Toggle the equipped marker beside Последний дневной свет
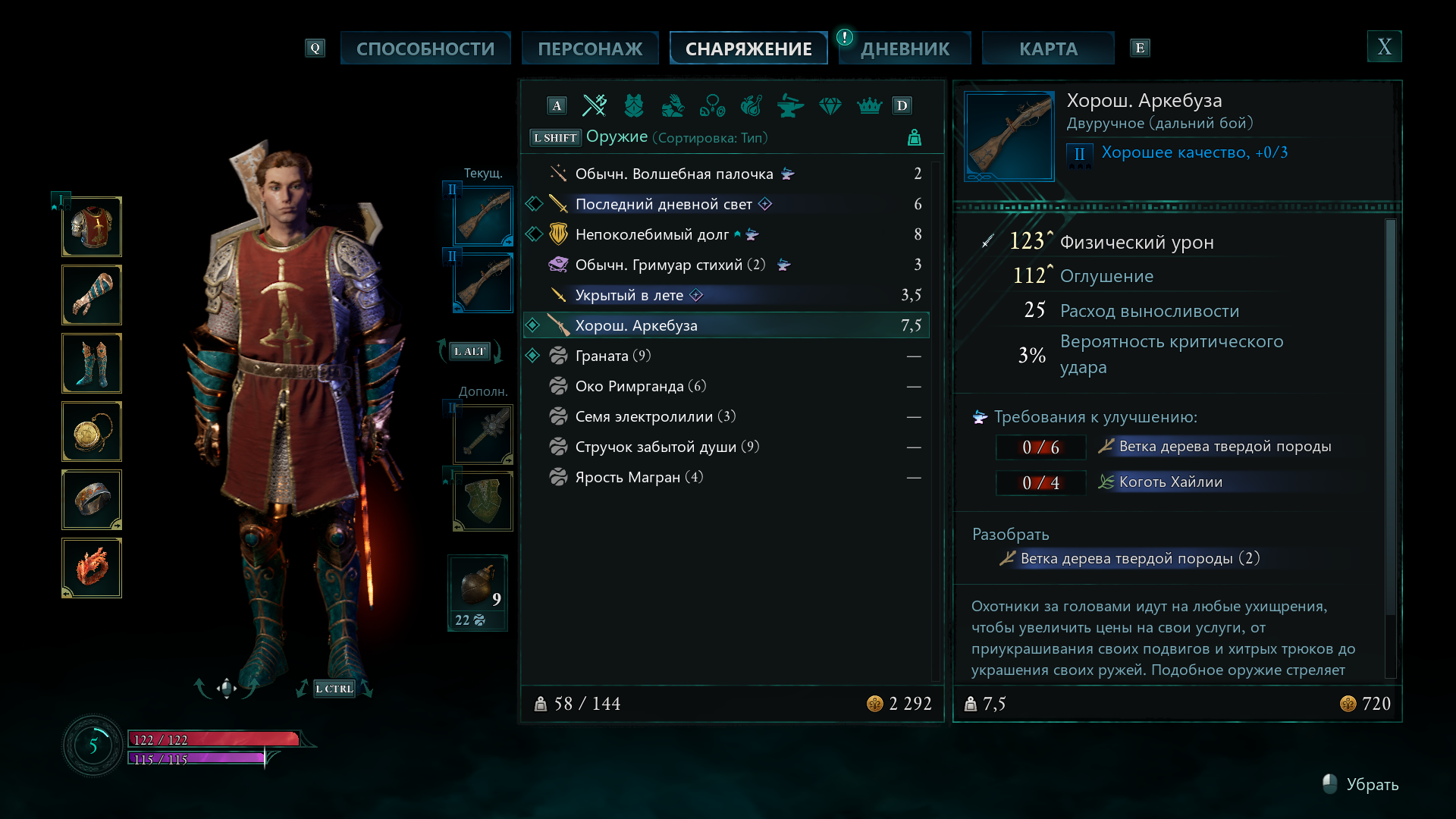 [534, 203]
